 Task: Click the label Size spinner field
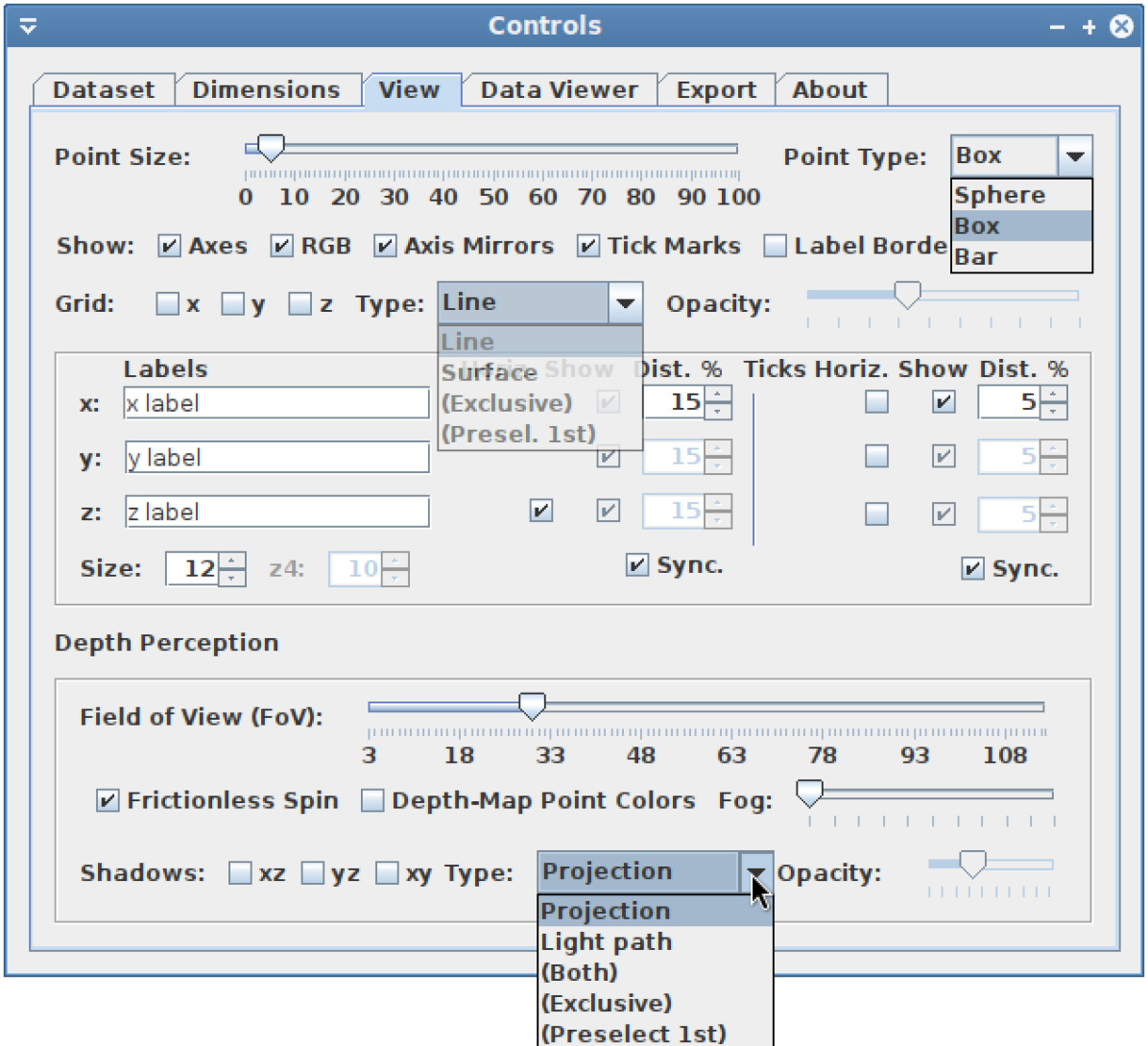click(x=194, y=569)
